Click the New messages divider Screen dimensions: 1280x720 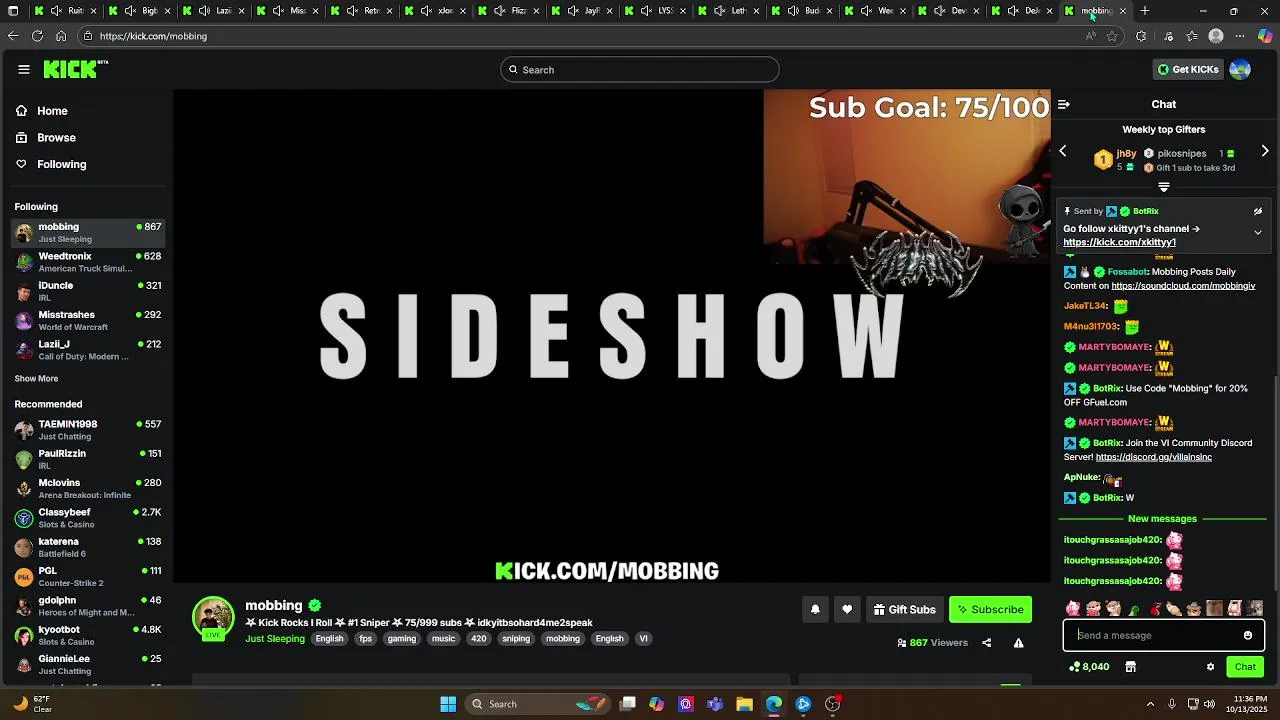pyautogui.click(x=1162, y=519)
